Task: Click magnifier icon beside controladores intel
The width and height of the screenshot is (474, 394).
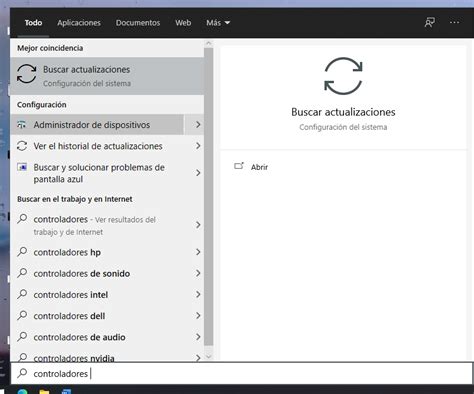Action: coord(22,294)
